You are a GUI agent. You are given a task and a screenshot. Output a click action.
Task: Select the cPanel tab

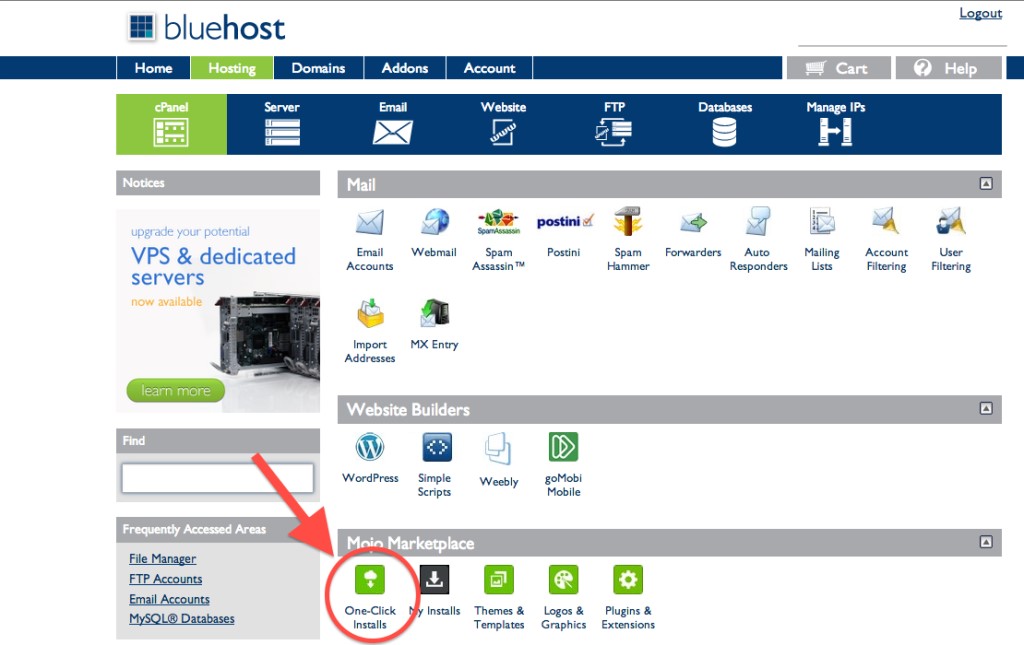(x=172, y=124)
